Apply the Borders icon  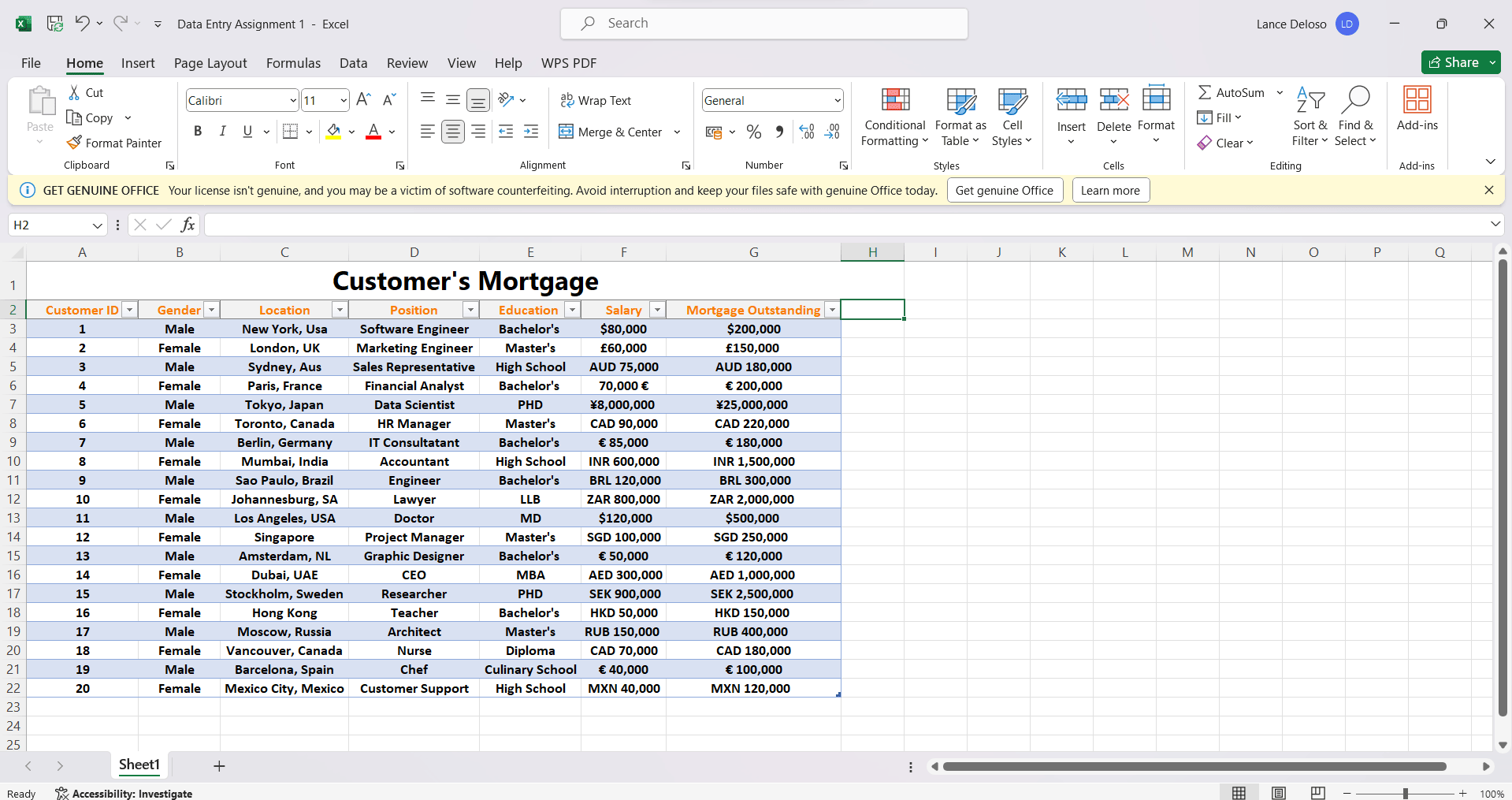290,132
